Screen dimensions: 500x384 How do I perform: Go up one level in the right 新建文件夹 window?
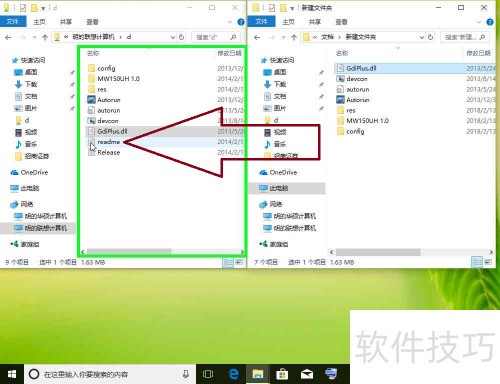[x=294, y=37]
